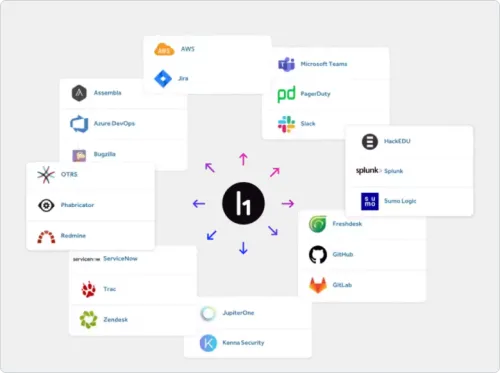Open the Phabricator label

77,205
